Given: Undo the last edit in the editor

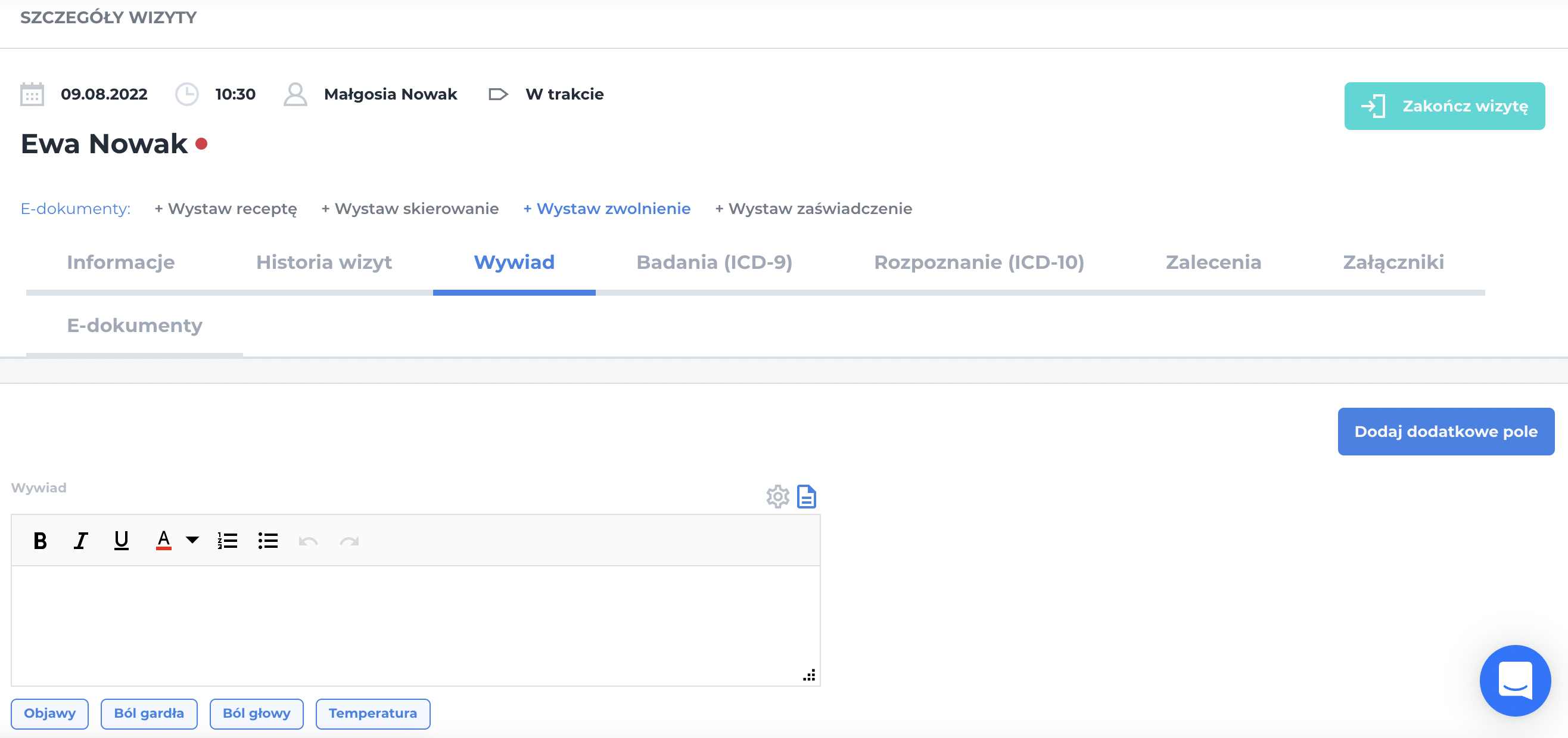Looking at the screenshot, I should coord(308,541).
